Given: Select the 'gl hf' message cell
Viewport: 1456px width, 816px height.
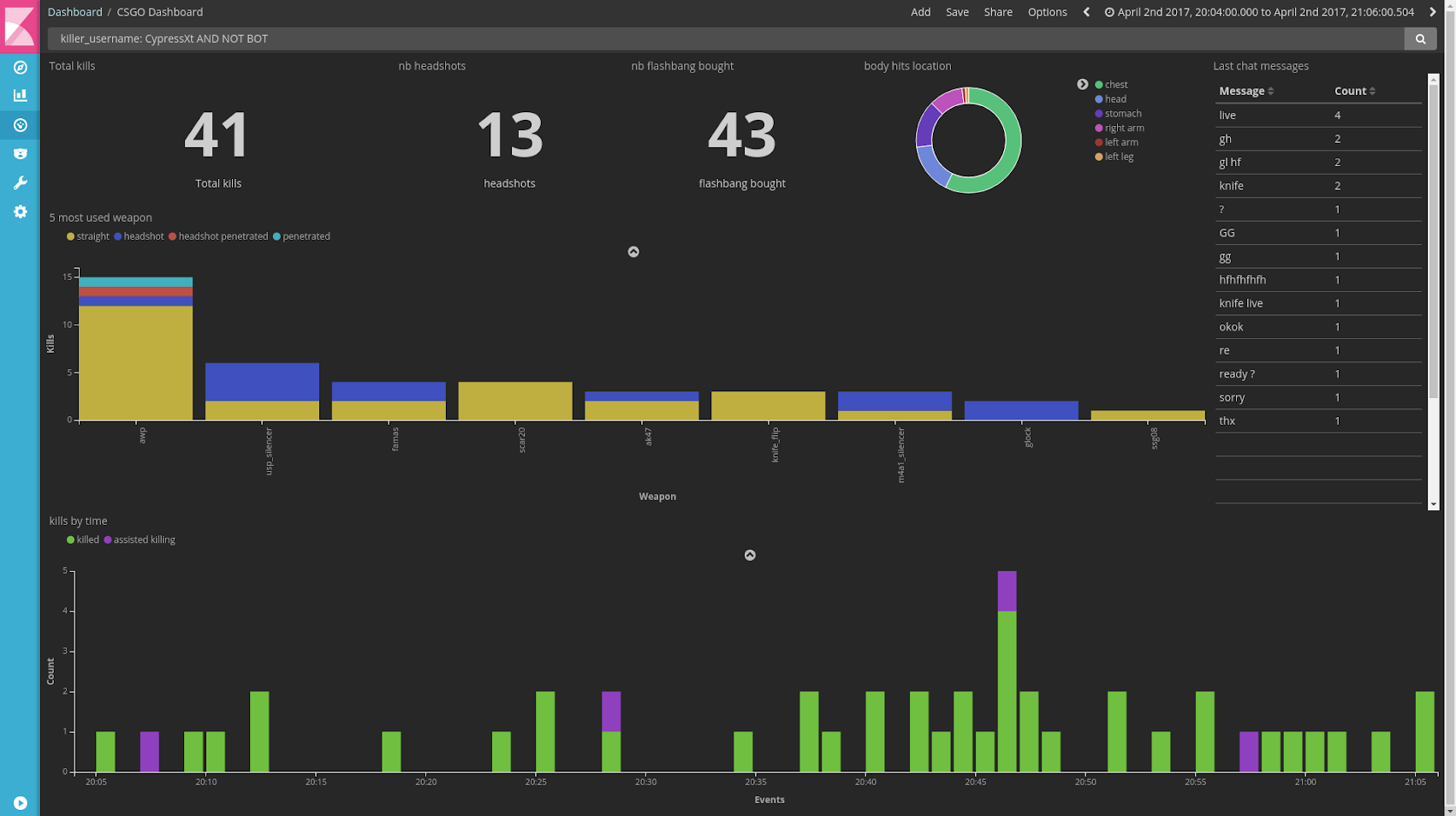Looking at the screenshot, I should (x=1230, y=162).
